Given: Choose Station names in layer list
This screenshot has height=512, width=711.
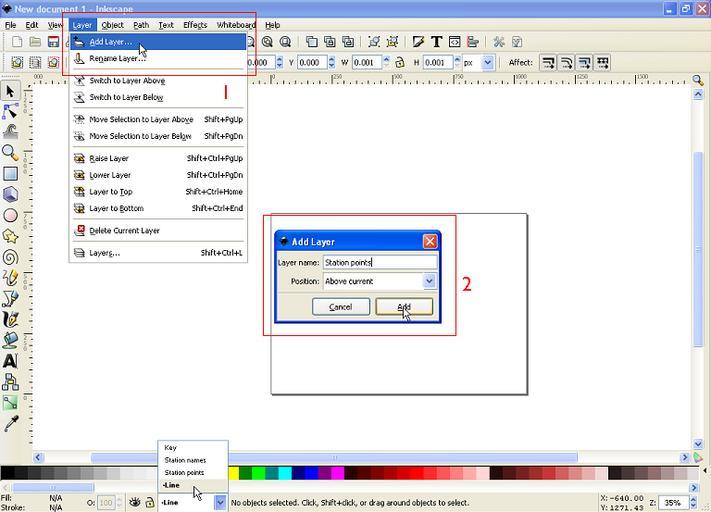Looking at the screenshot, I should pyautogui.click(x=193, y=460).
